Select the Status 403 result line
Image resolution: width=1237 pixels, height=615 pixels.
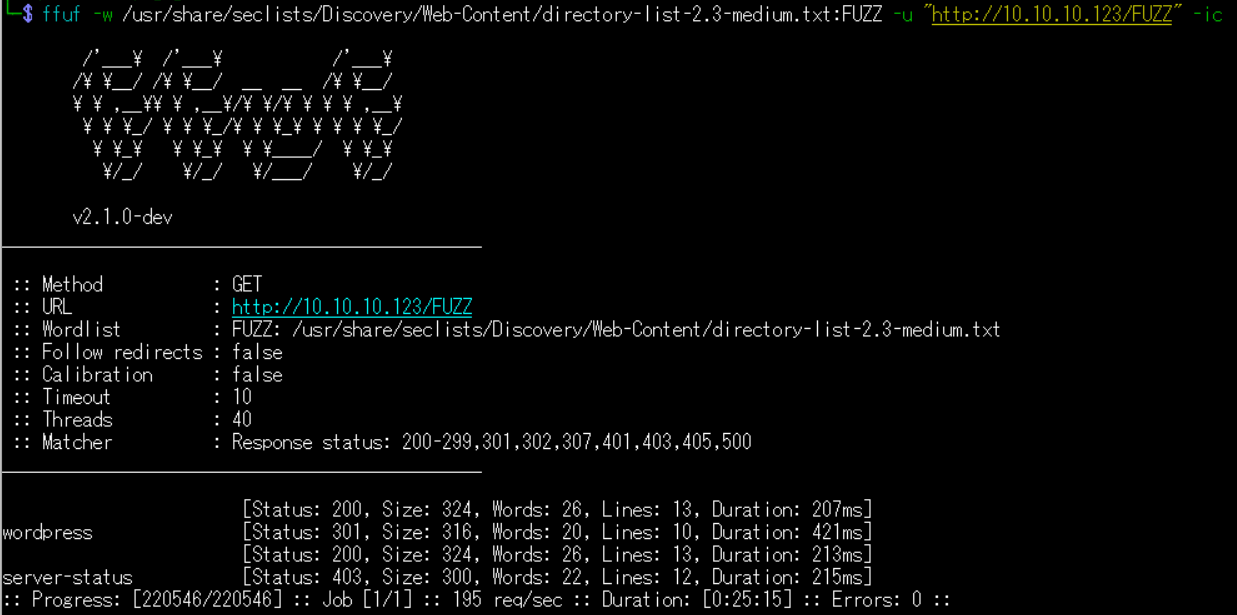coord(557,578)
